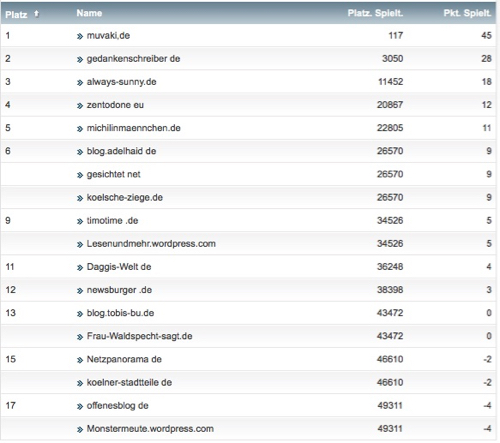This screenshot has width=500, height=443.
Task: Click the sort arrow next to Platz
Action: click(x=37, y=14)
